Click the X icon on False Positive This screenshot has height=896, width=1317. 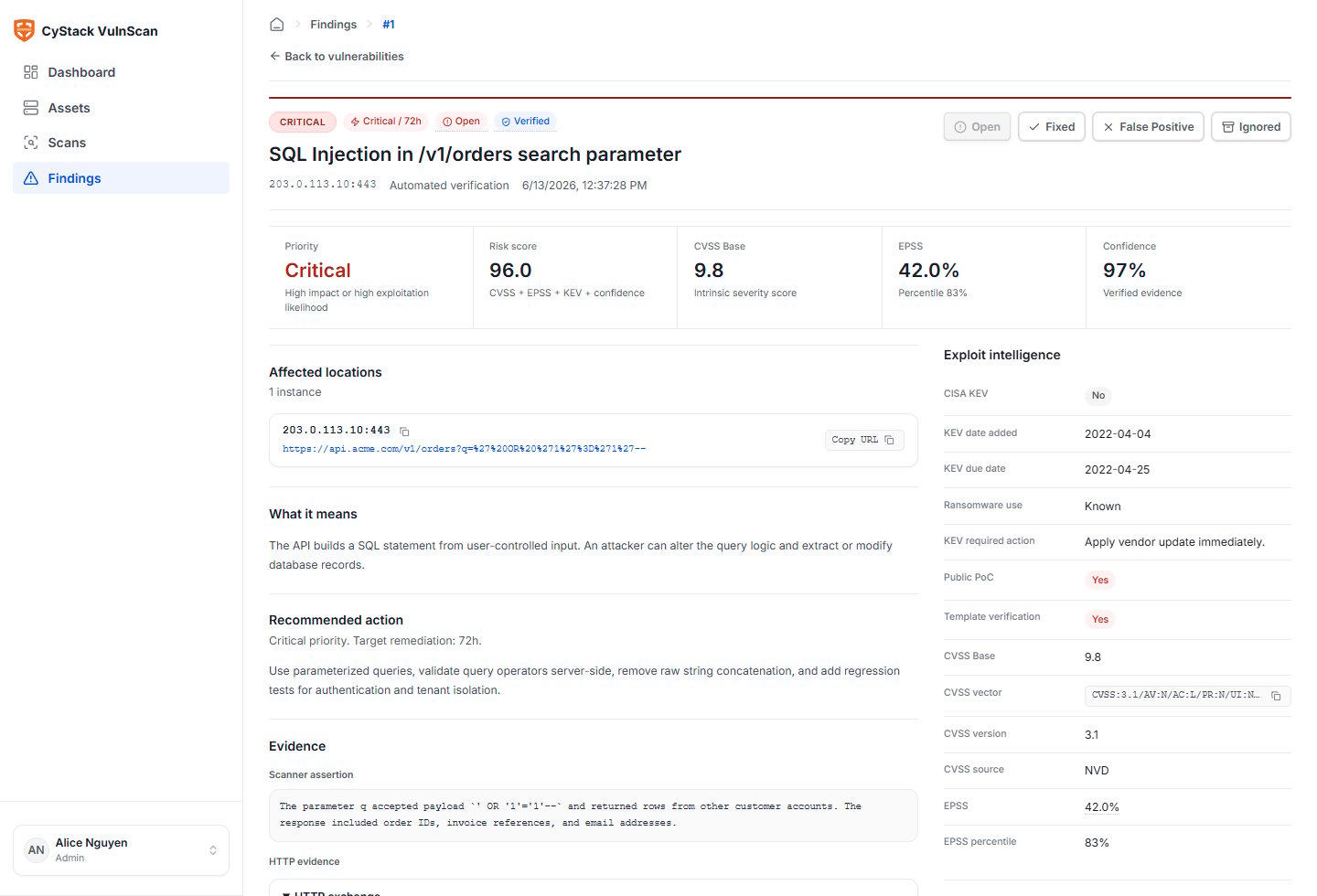coord(1108,127)
